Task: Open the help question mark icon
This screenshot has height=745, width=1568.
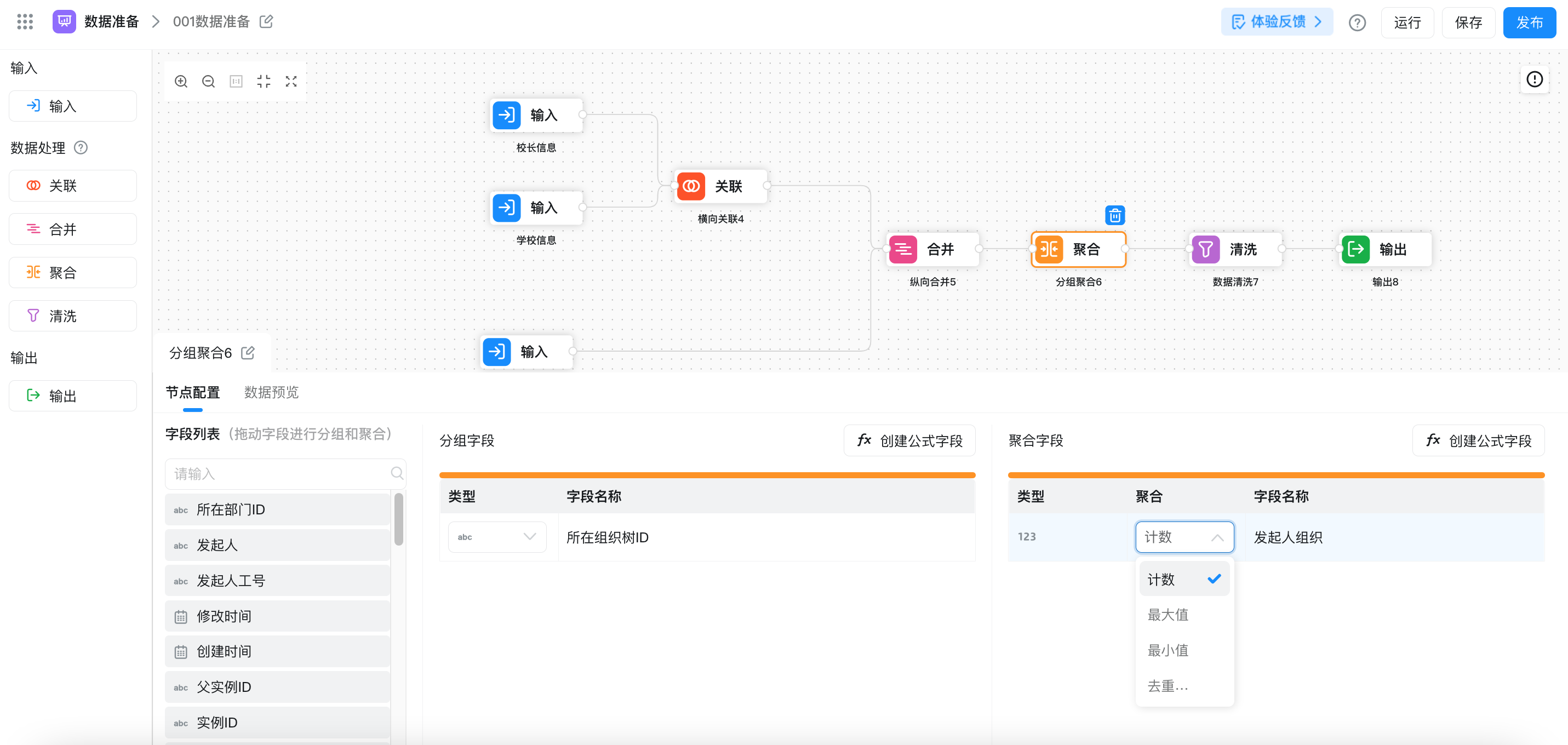Action: coord(1357,22)
